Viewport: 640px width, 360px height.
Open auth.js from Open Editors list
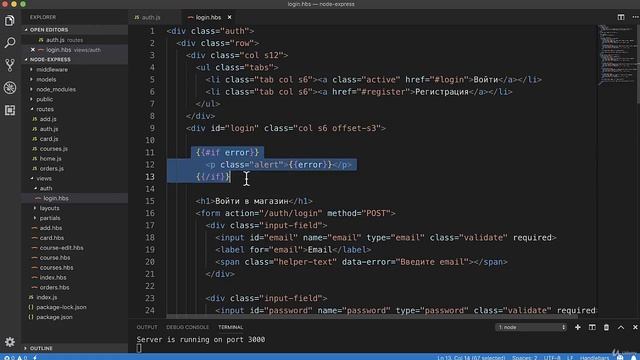[x=55, y=40]
